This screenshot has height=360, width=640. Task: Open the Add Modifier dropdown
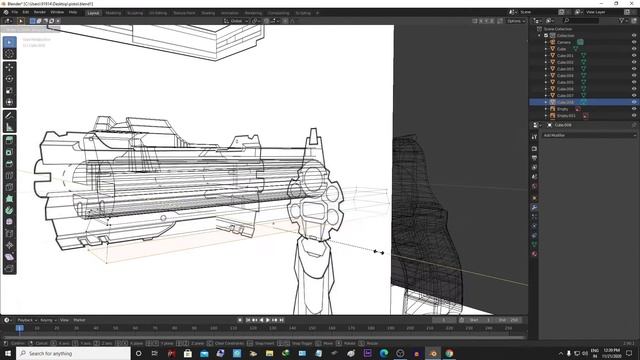click(x=589, y=135)
